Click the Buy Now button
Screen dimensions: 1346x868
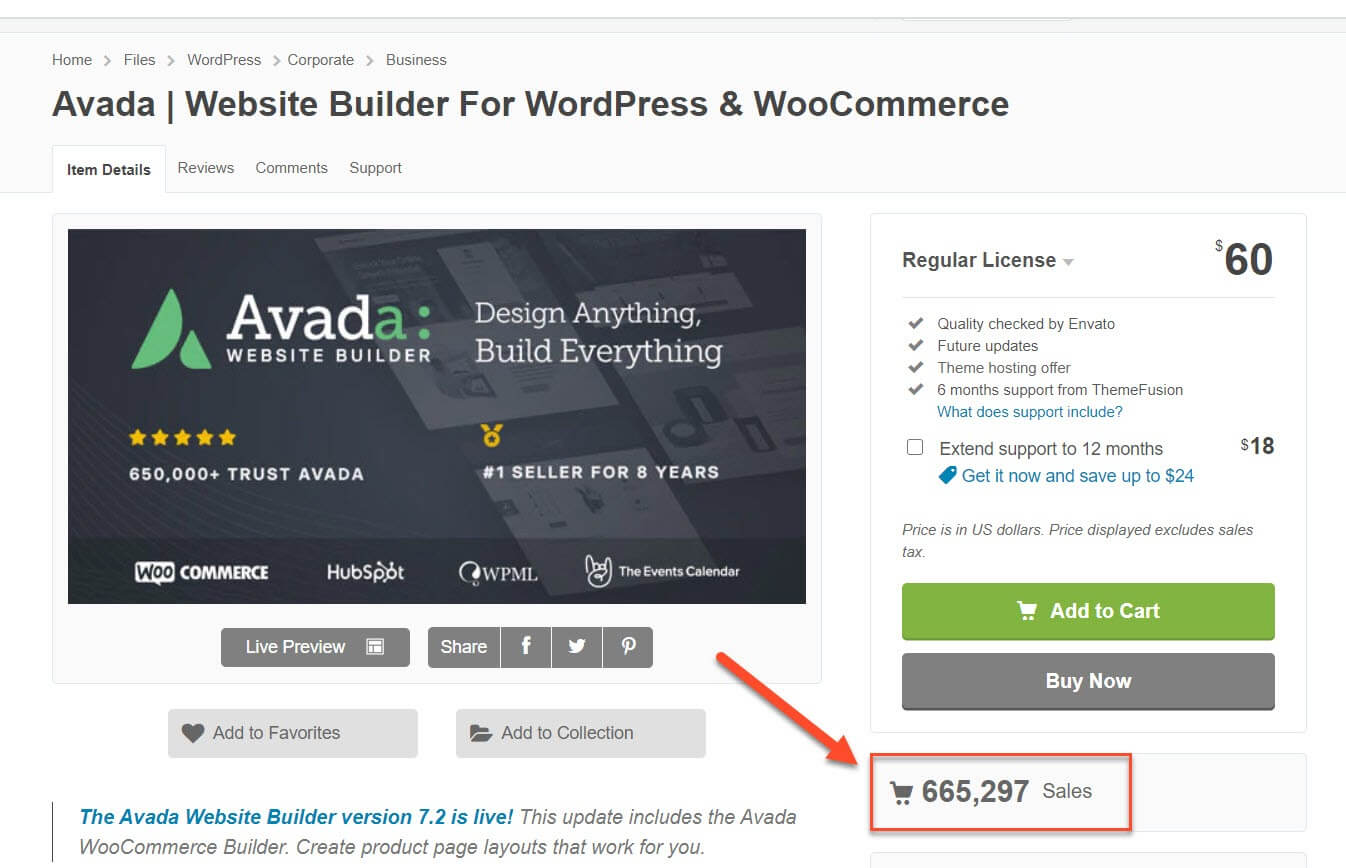tap(1088, 681)
